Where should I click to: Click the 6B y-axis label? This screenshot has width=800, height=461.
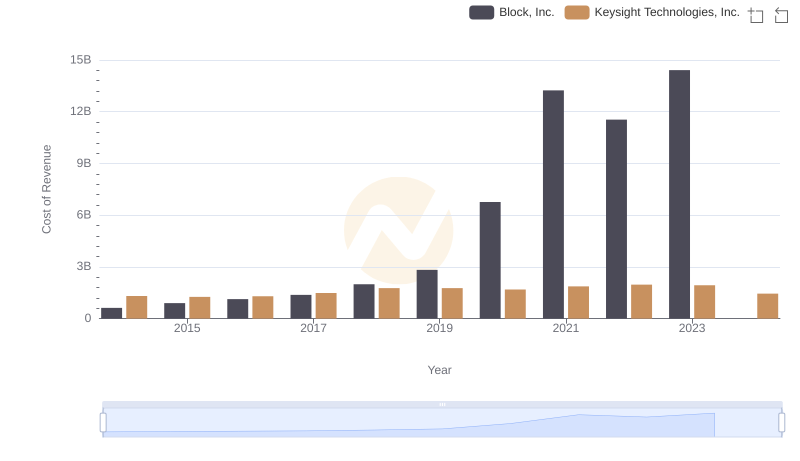(84, 215)
